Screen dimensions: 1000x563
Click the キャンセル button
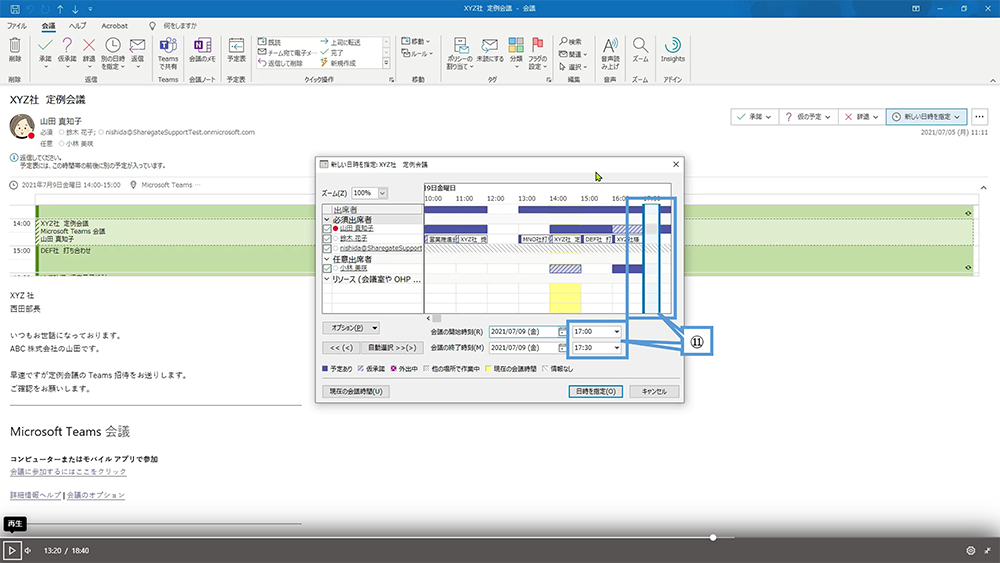point(654,391)
